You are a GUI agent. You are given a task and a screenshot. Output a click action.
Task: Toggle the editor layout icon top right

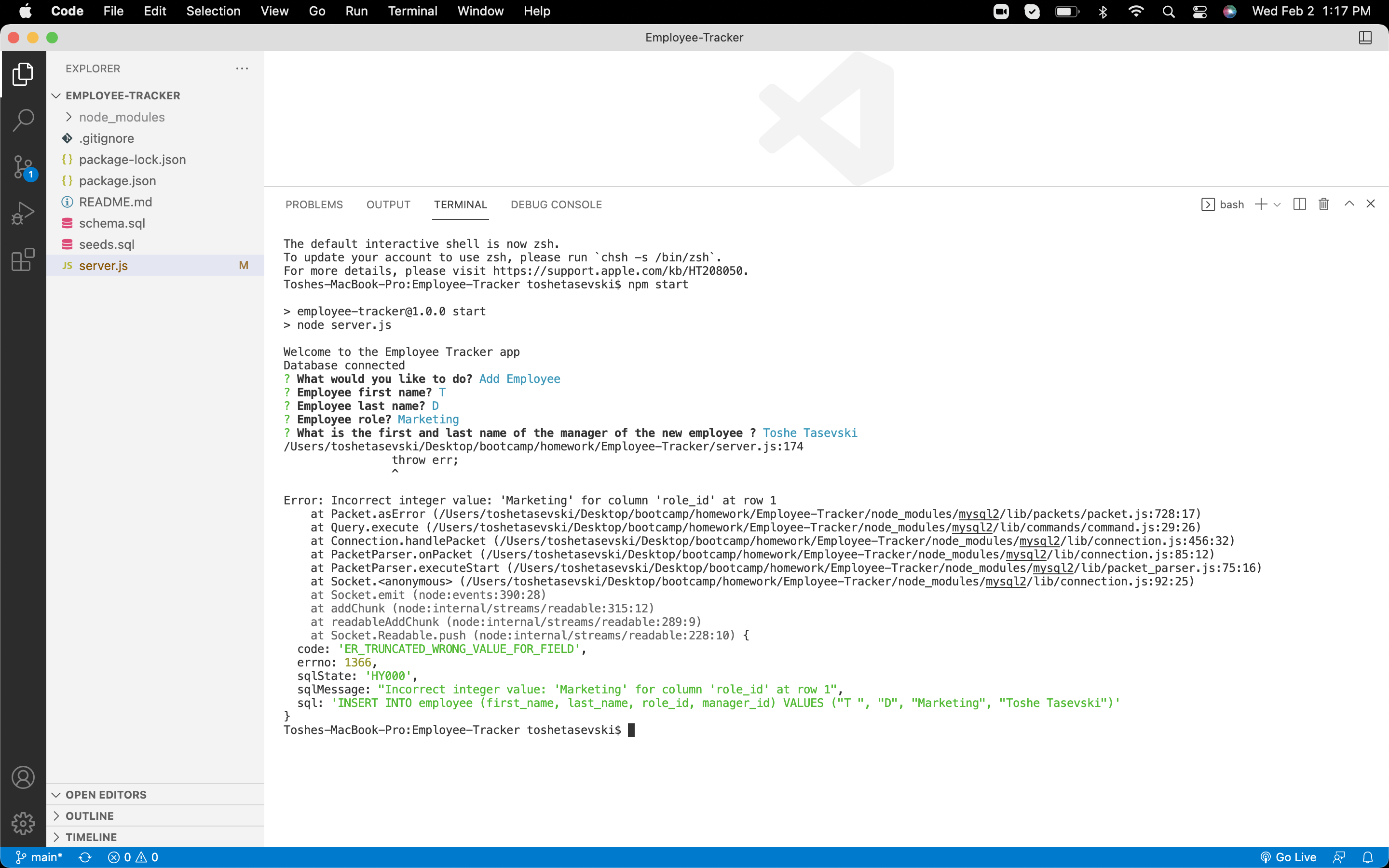[1364, 37]
